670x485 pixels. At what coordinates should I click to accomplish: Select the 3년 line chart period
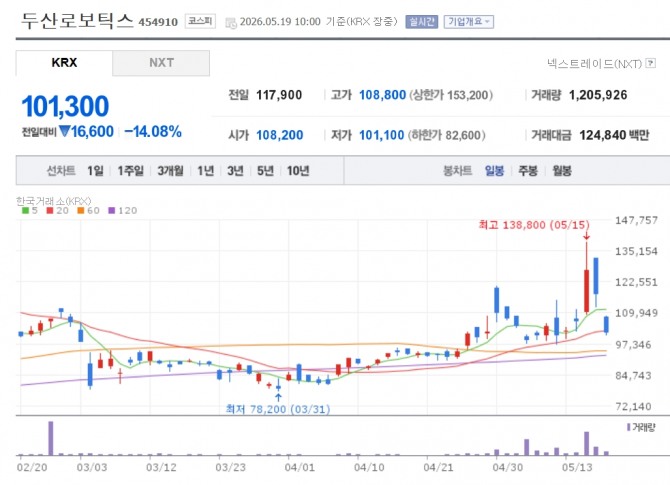point(235,171)
